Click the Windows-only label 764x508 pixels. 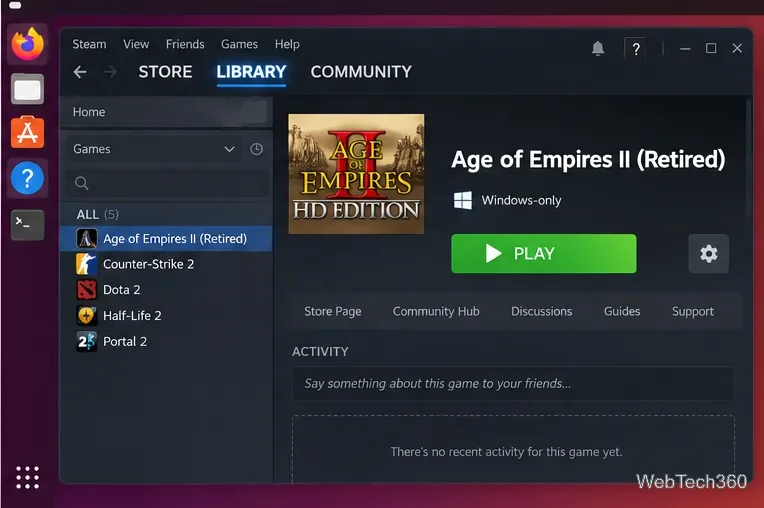click(x=521, y=200)
